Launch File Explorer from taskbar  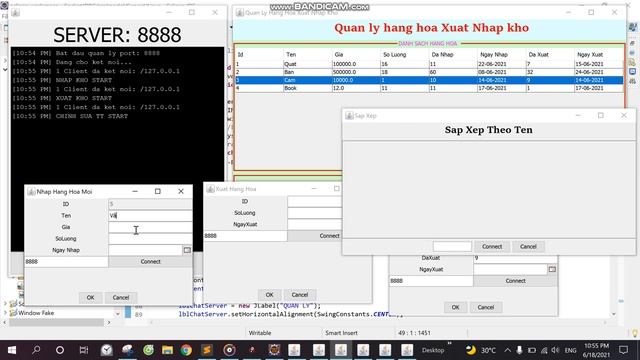pyautogui.click(x=167, y=350)
